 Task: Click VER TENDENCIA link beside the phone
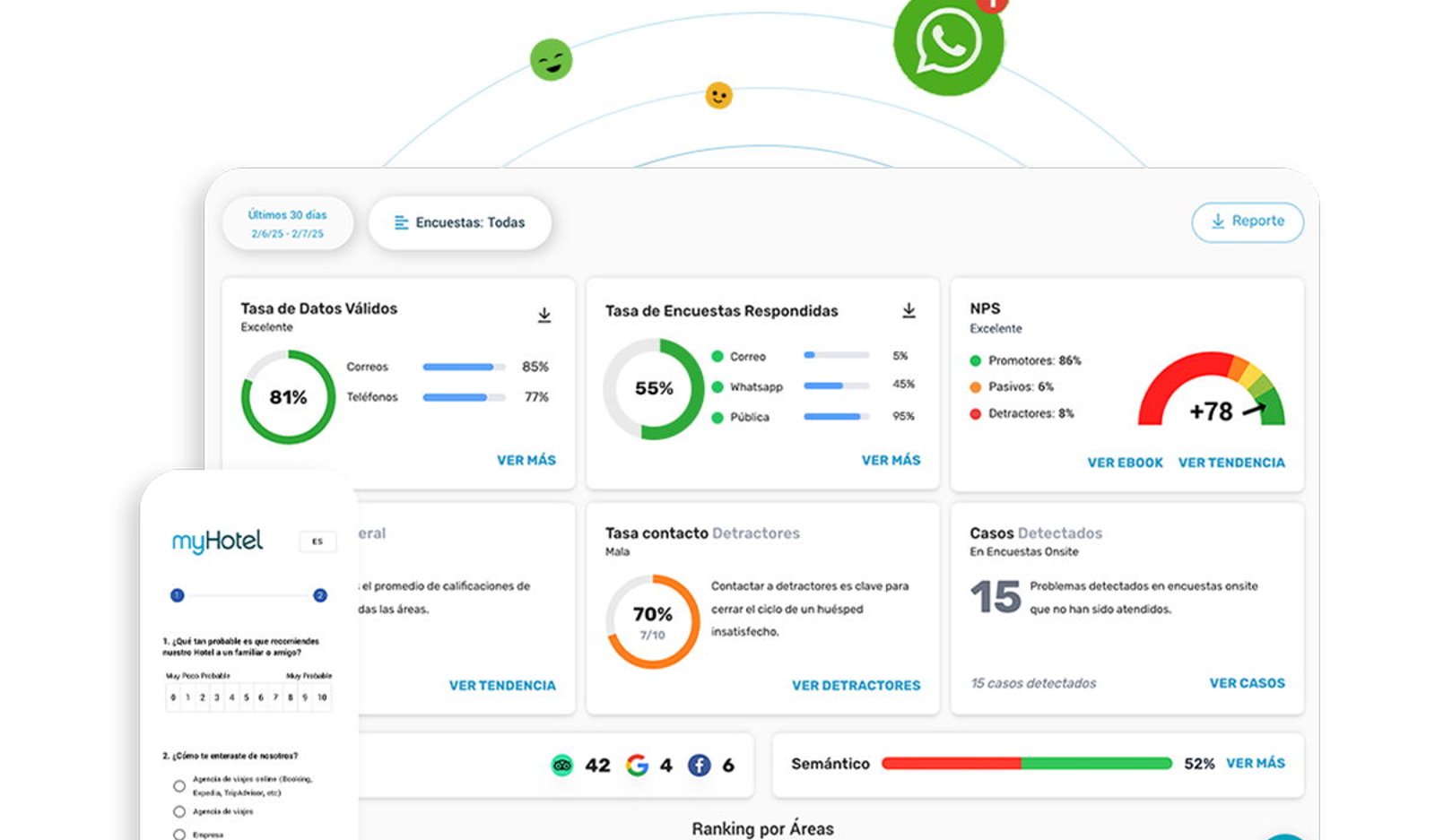[502, 685]
